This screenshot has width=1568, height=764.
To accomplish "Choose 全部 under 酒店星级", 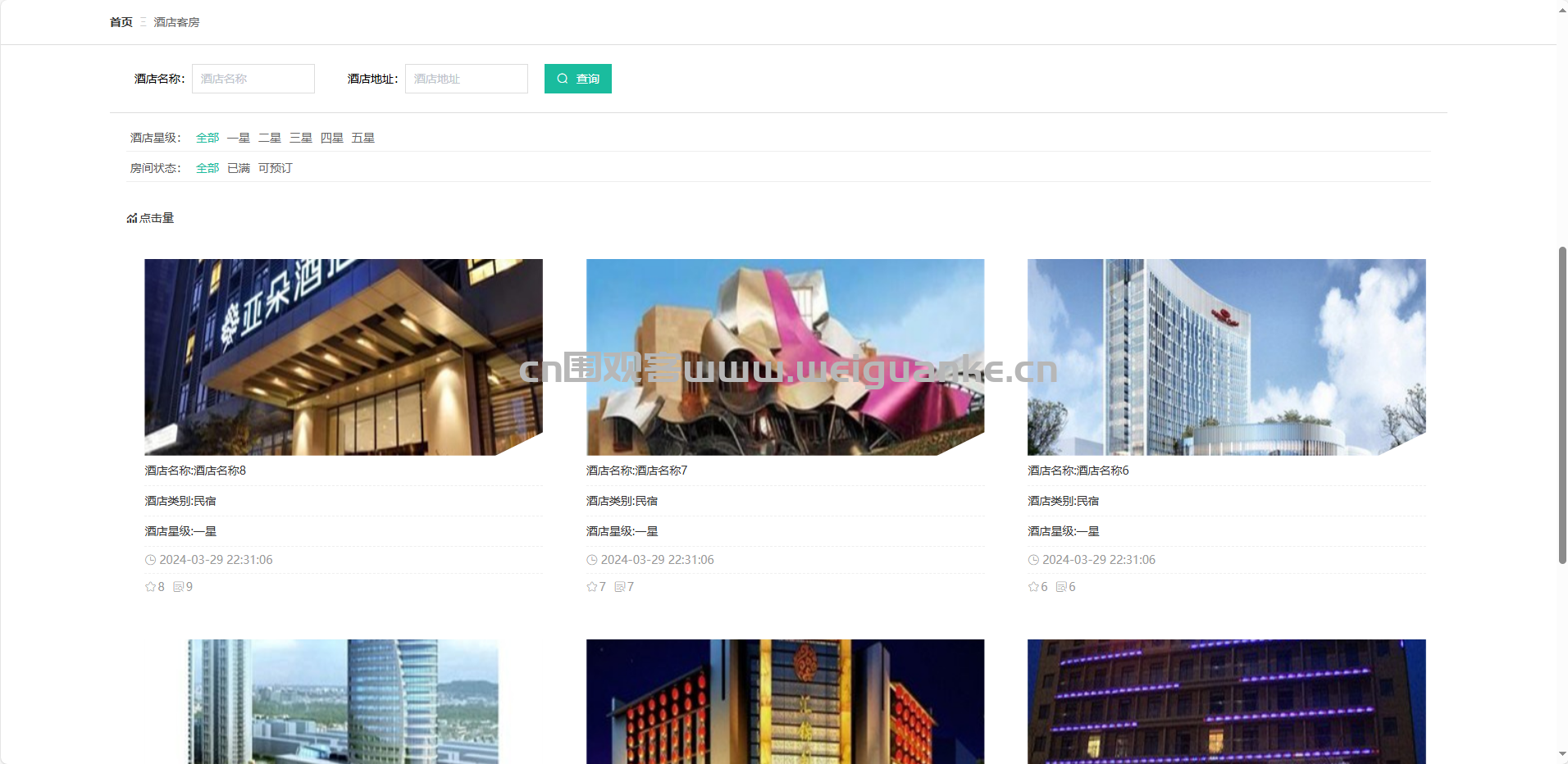I will [207, 137].
